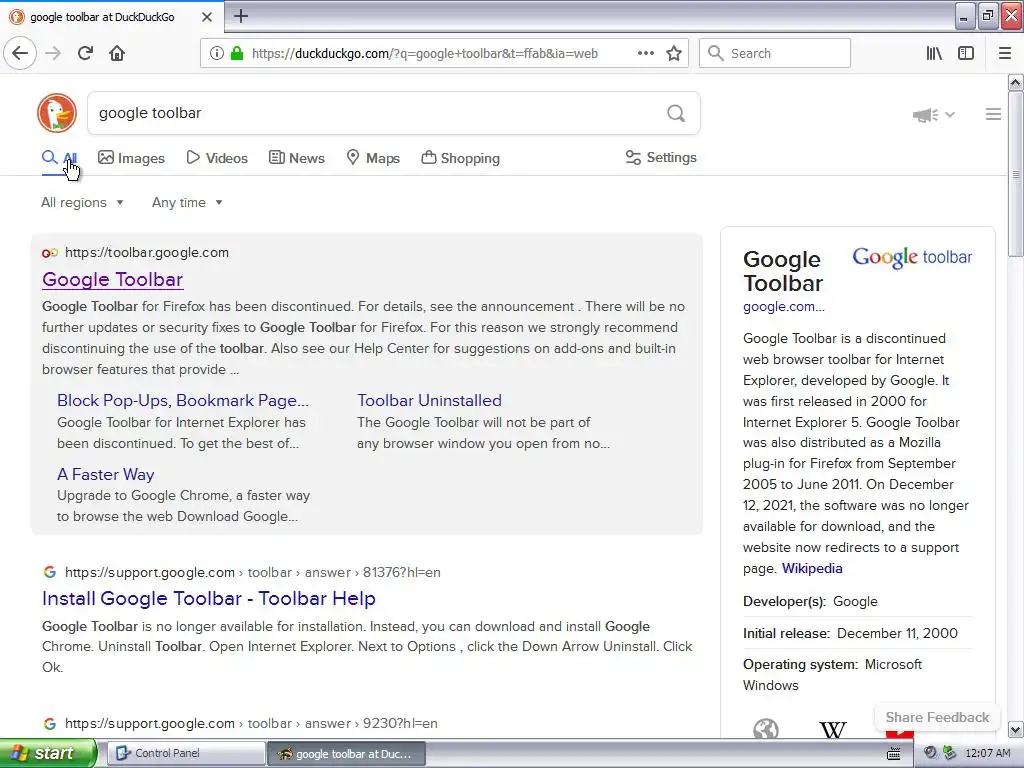Switch to the Images tab

(131, 158)
